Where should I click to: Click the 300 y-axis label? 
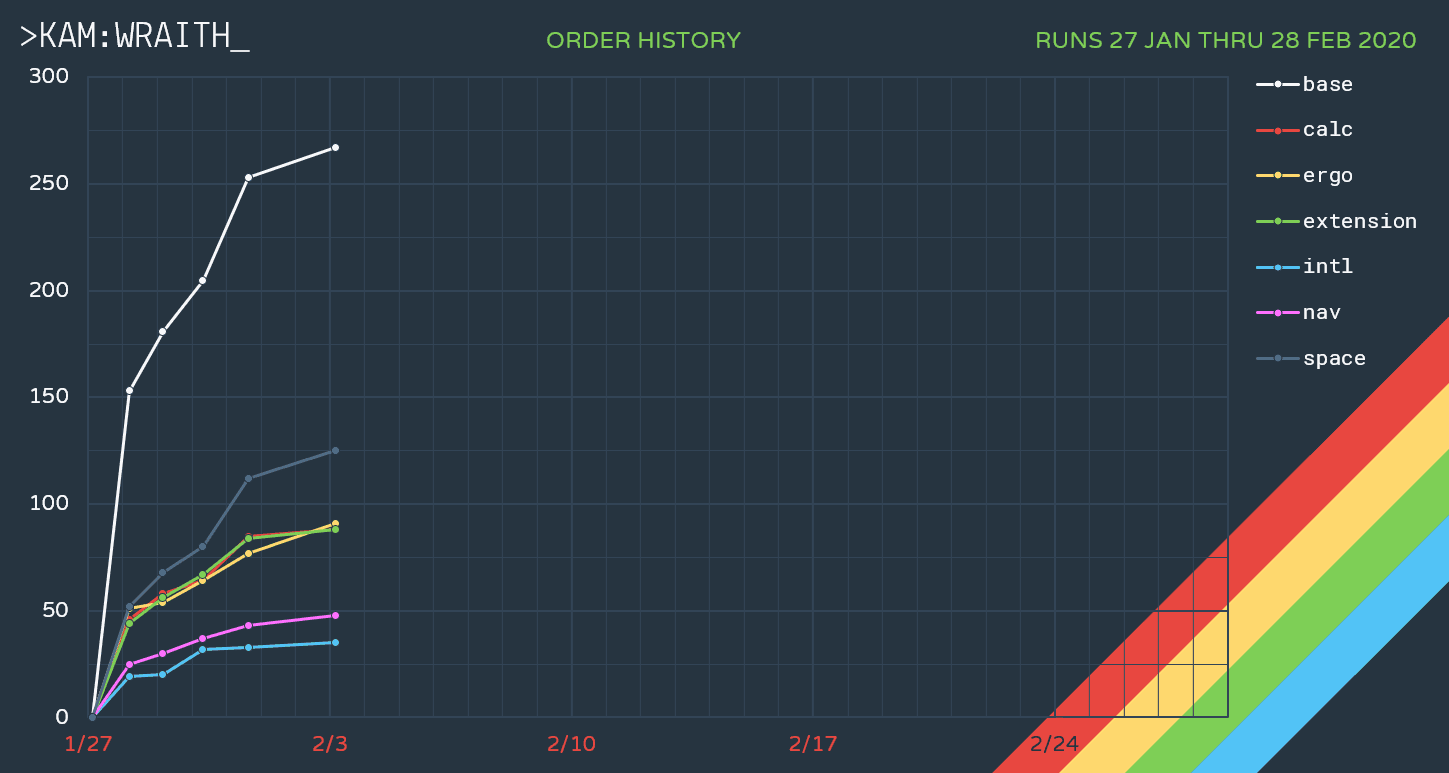(x=49, y=77)
